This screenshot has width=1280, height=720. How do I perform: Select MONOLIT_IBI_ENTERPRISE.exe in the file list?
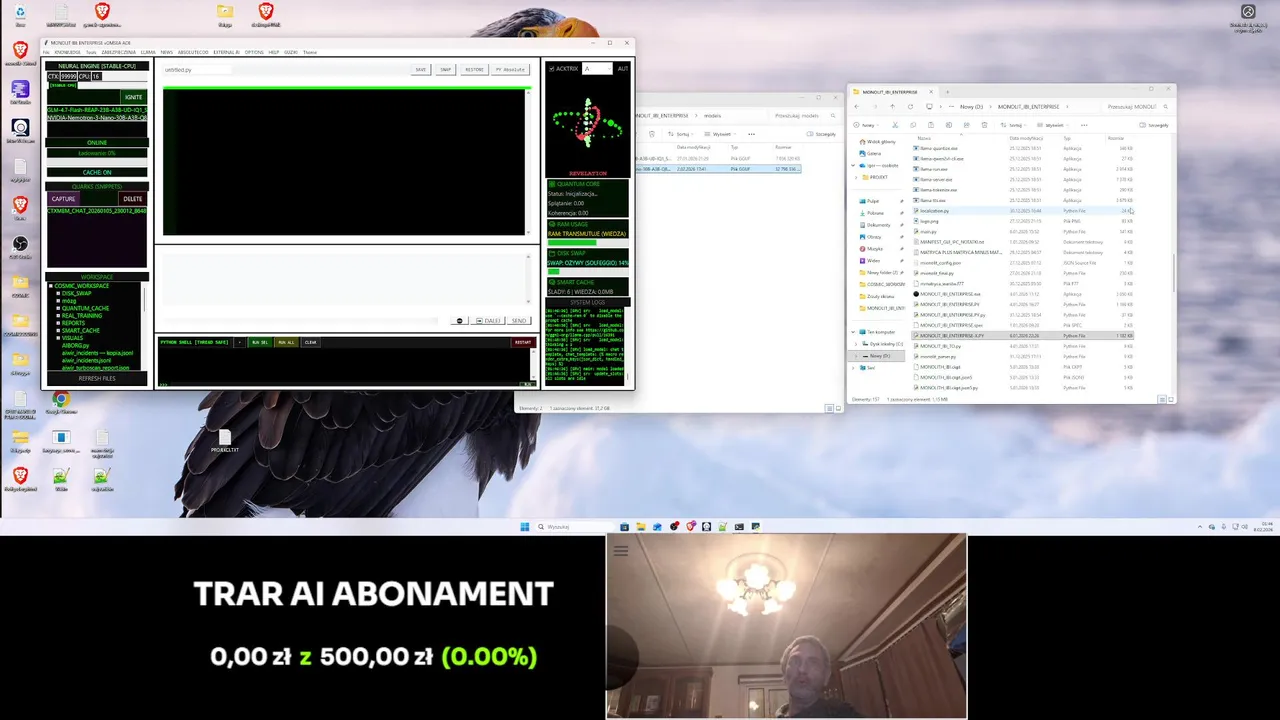coord(947,294)
